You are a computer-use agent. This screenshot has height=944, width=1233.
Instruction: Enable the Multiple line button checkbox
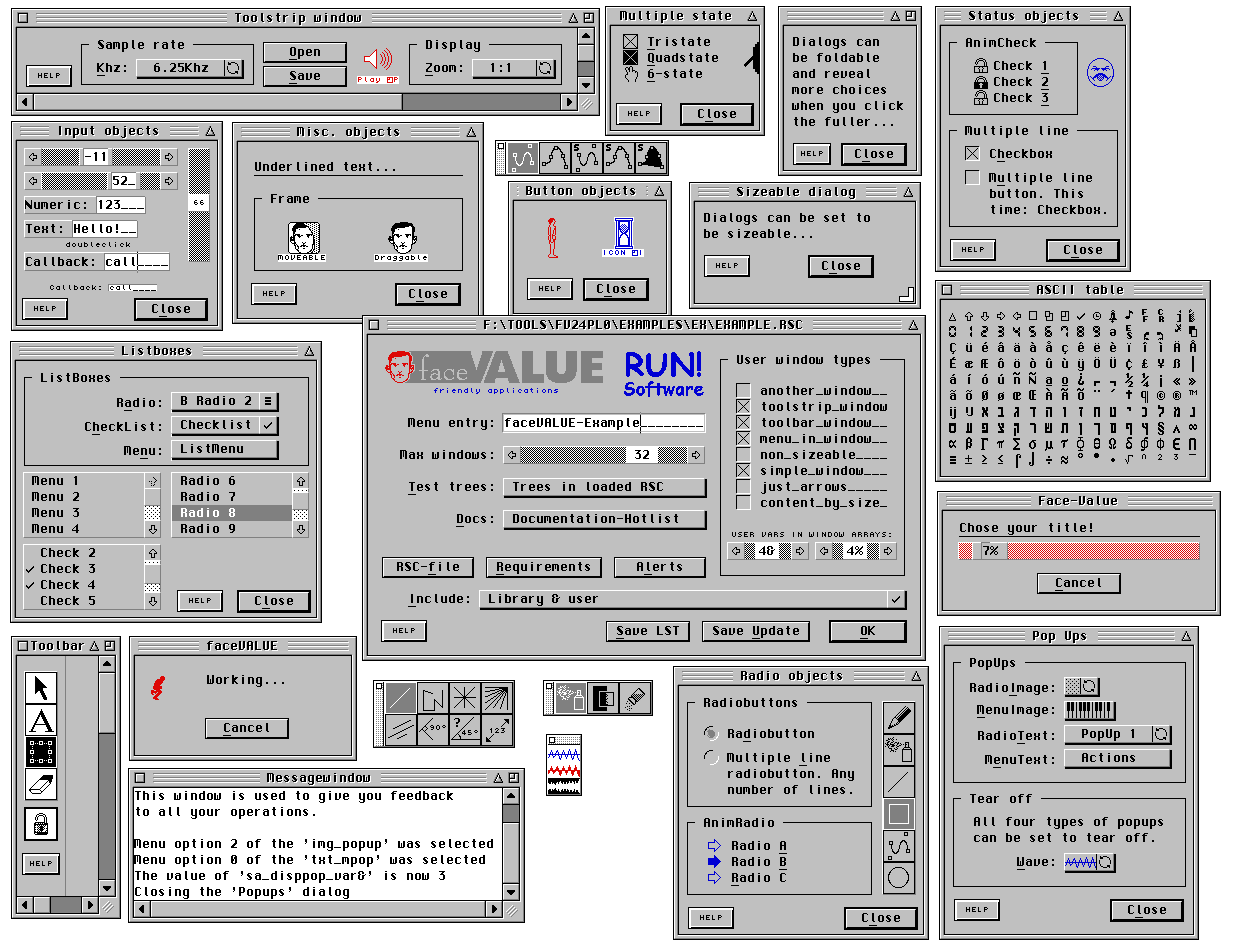pyautogui.click(x=972, y=177)
